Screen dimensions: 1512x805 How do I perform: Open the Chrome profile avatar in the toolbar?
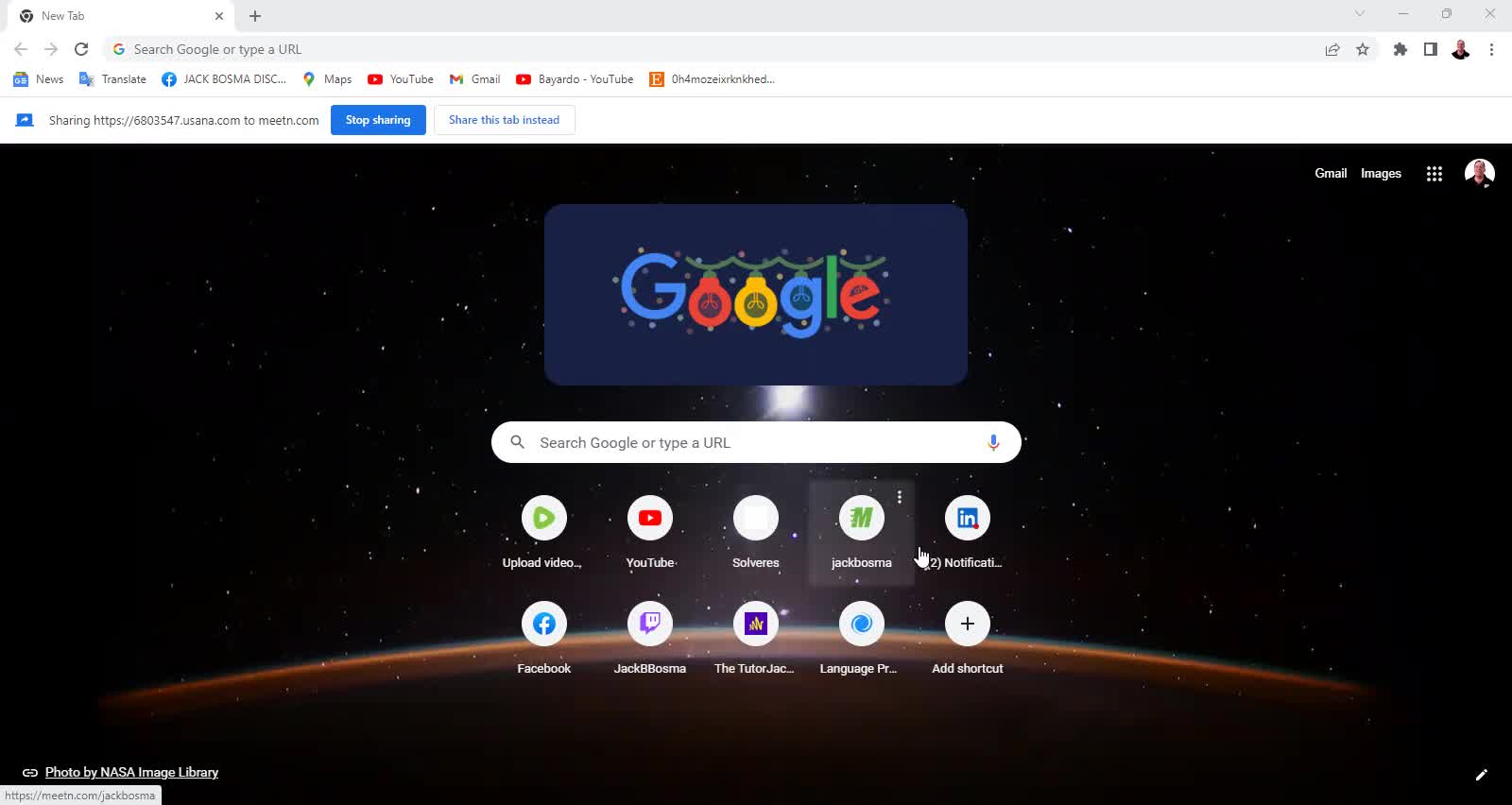[1461, 49]
